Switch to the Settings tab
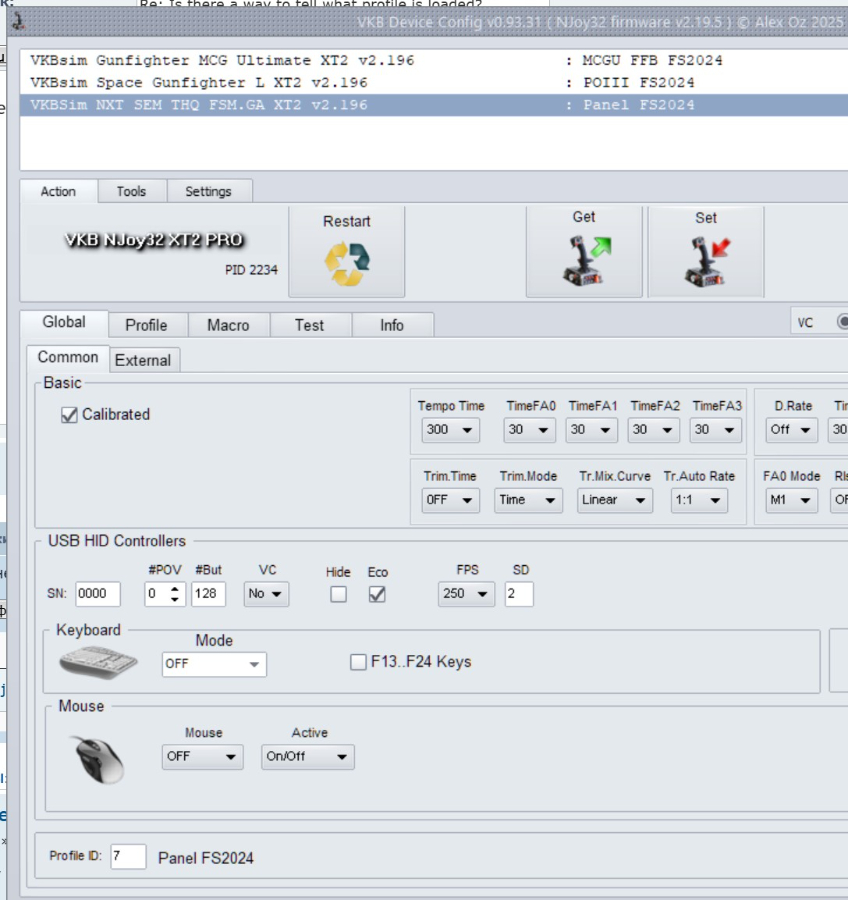This screenshot has width=848, height=900. click(x=208, y=192)
